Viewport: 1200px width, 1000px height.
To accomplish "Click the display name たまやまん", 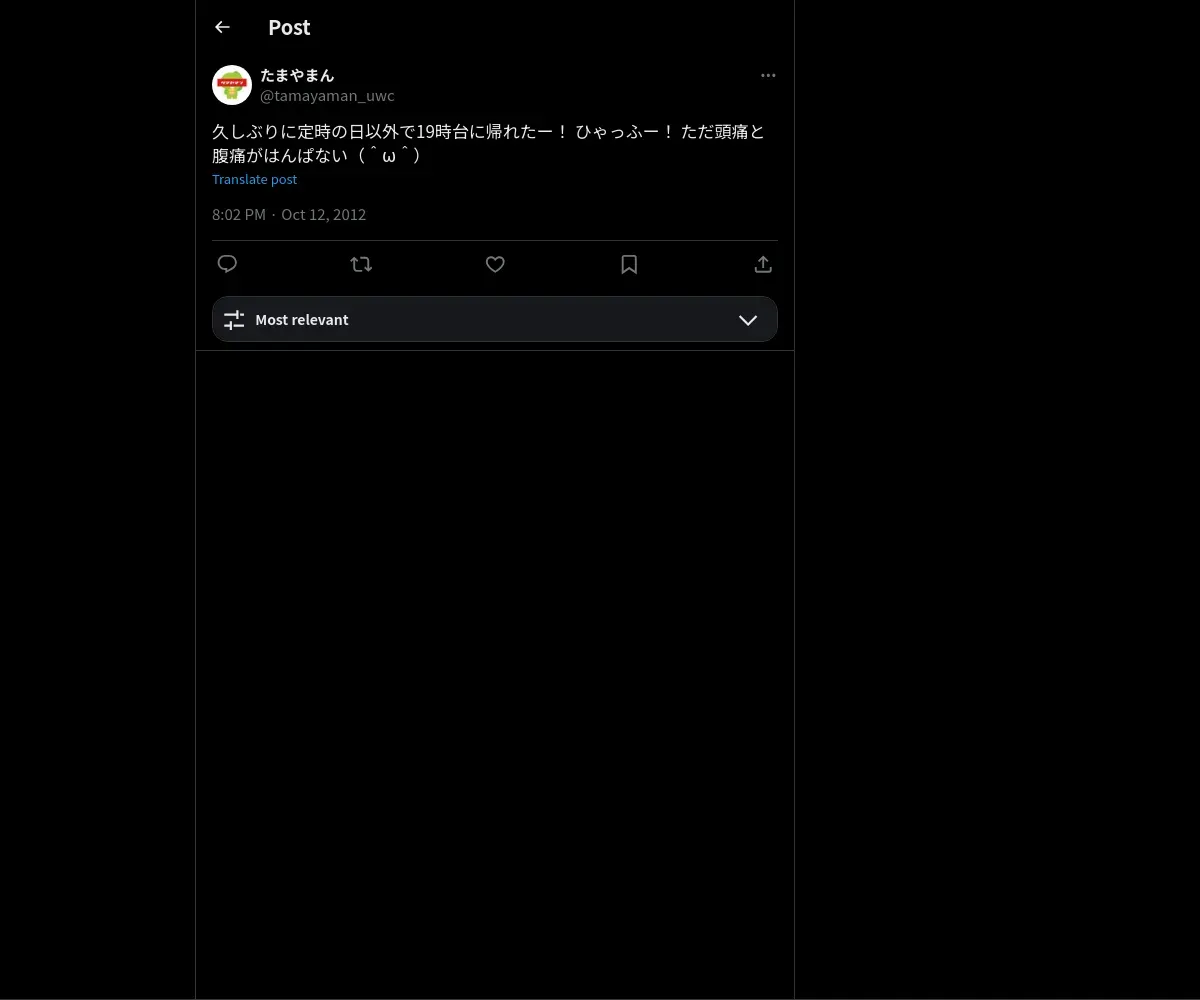I will [x=297, y=75].
